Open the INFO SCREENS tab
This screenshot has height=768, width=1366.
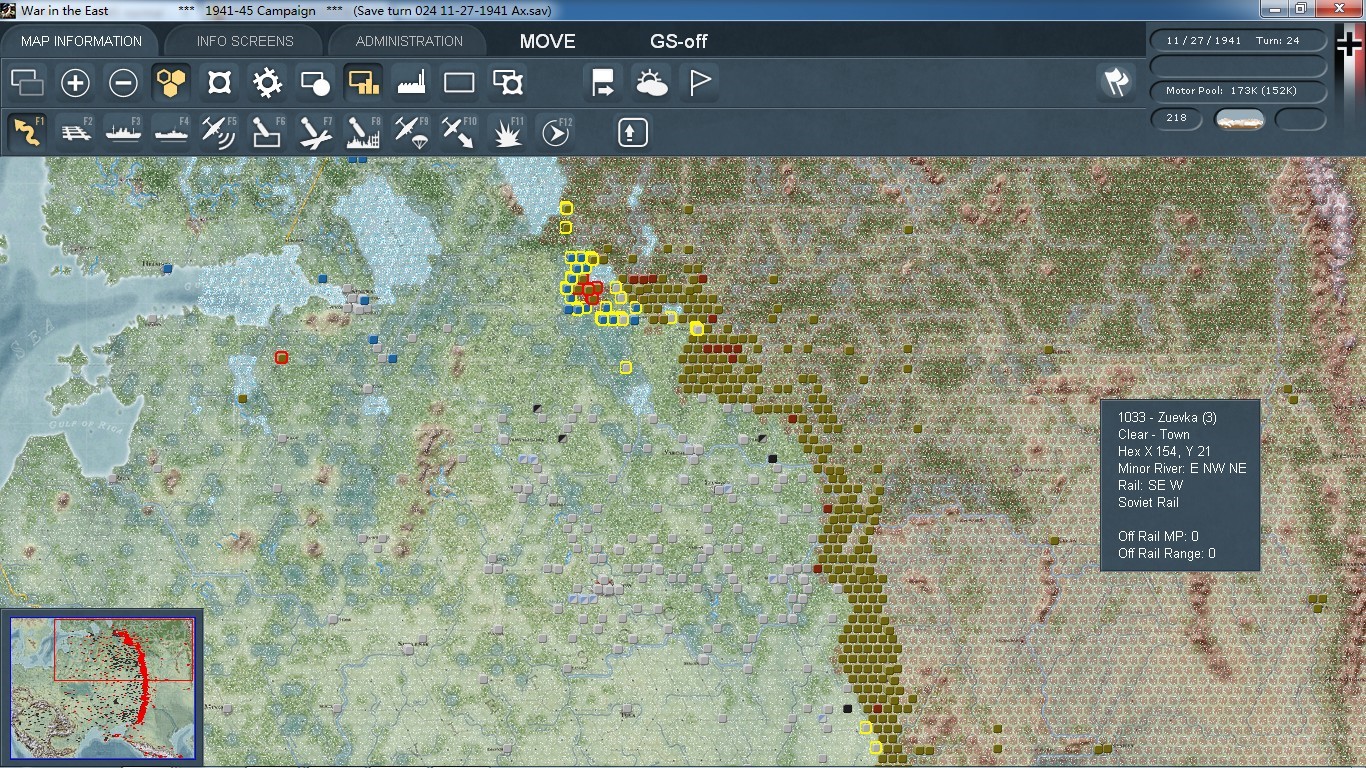[x=245, y=41]
